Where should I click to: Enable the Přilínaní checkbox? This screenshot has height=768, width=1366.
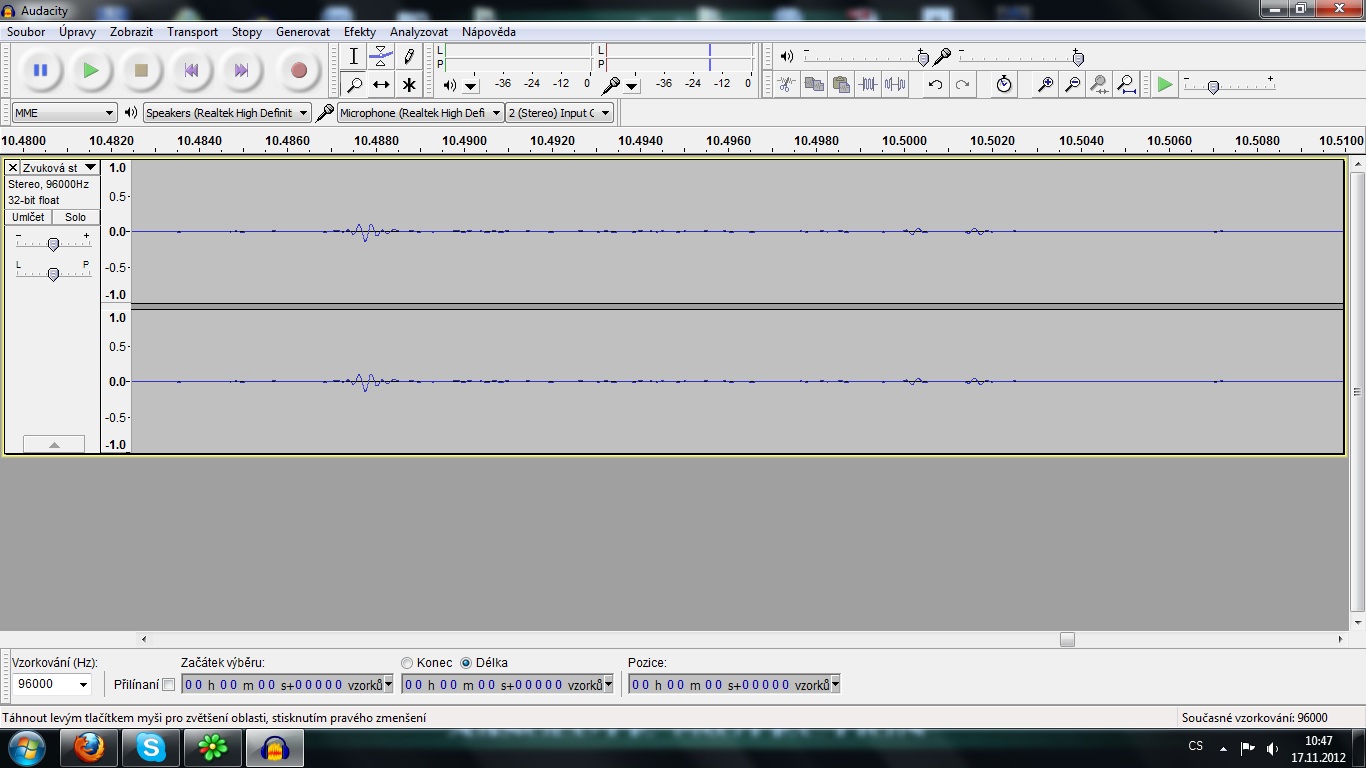[168, 685]
